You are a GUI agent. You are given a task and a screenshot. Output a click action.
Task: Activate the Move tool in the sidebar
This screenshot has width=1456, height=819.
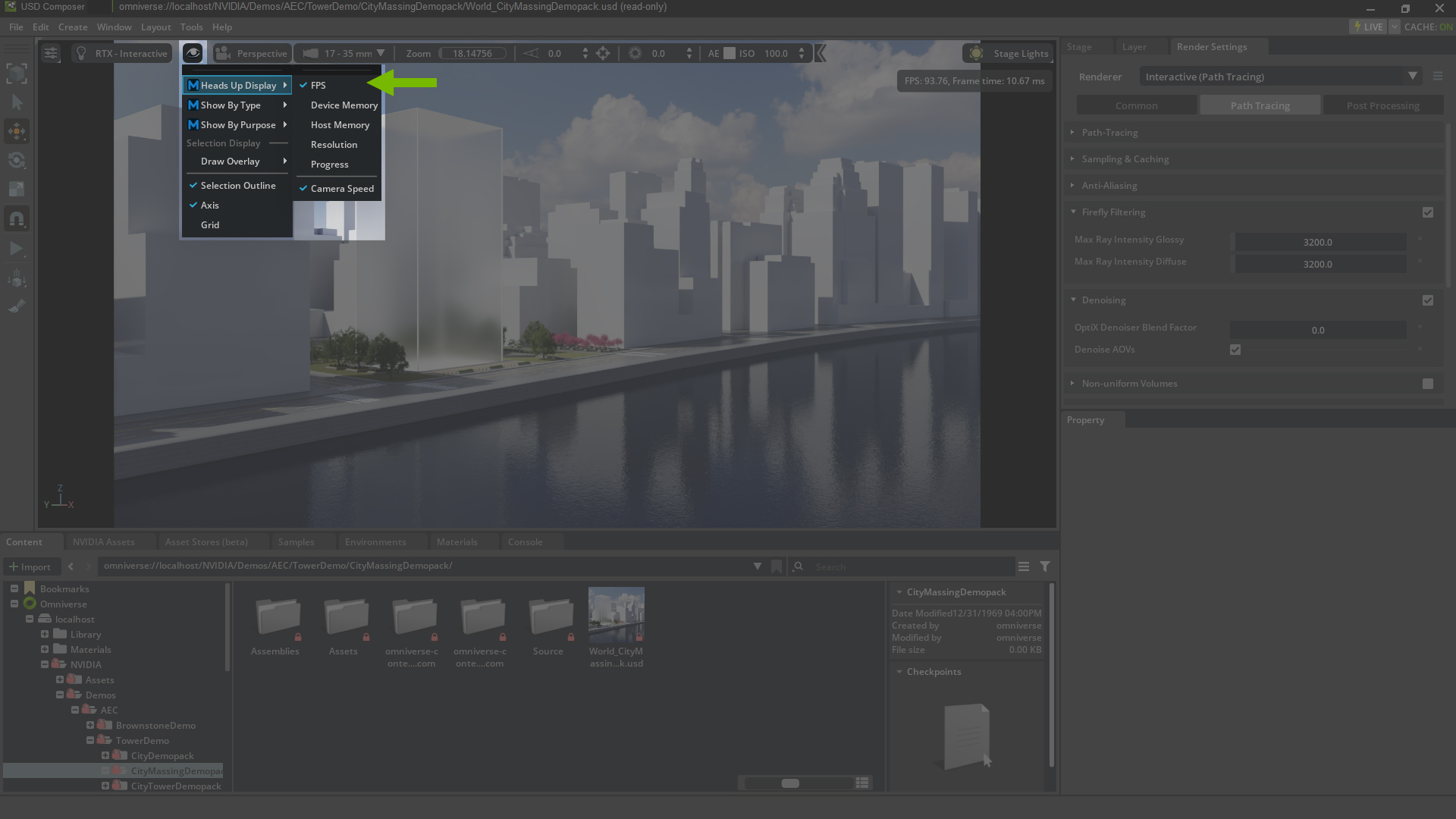(17, 131)
